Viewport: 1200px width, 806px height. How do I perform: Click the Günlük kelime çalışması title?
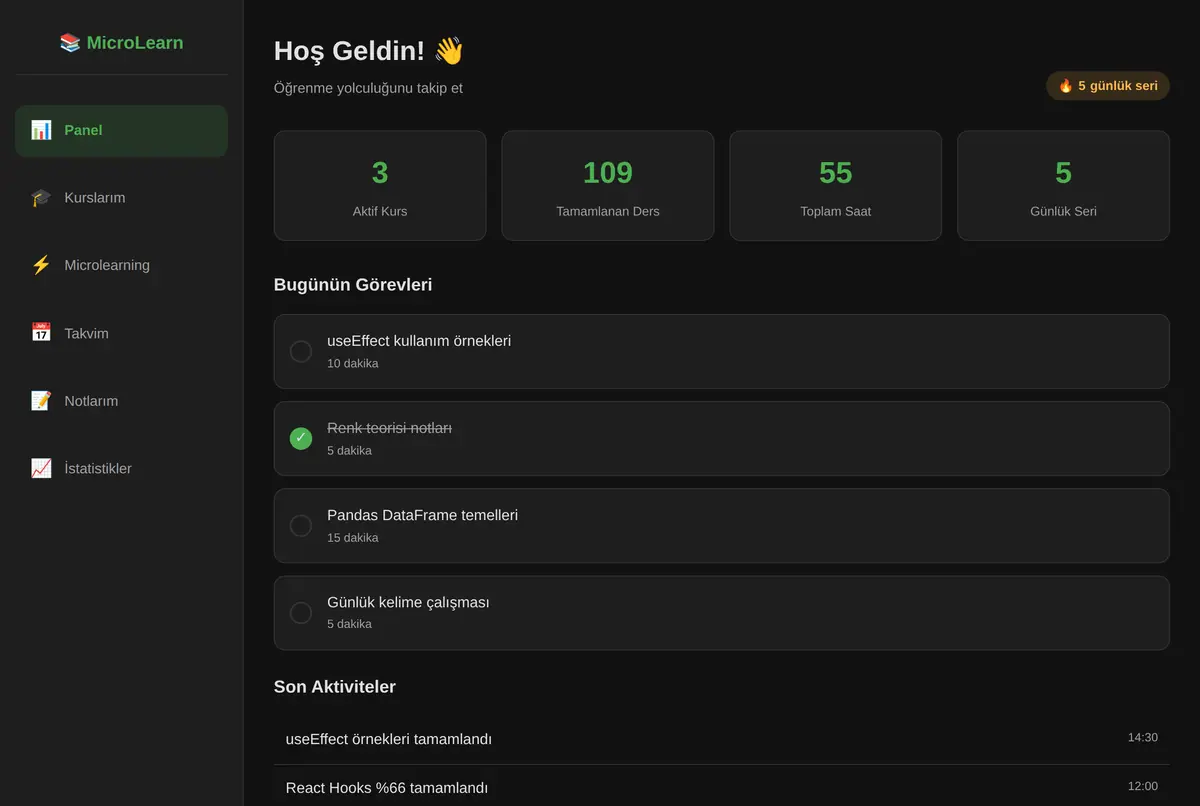pyautogui.click(x=408, y=602)
